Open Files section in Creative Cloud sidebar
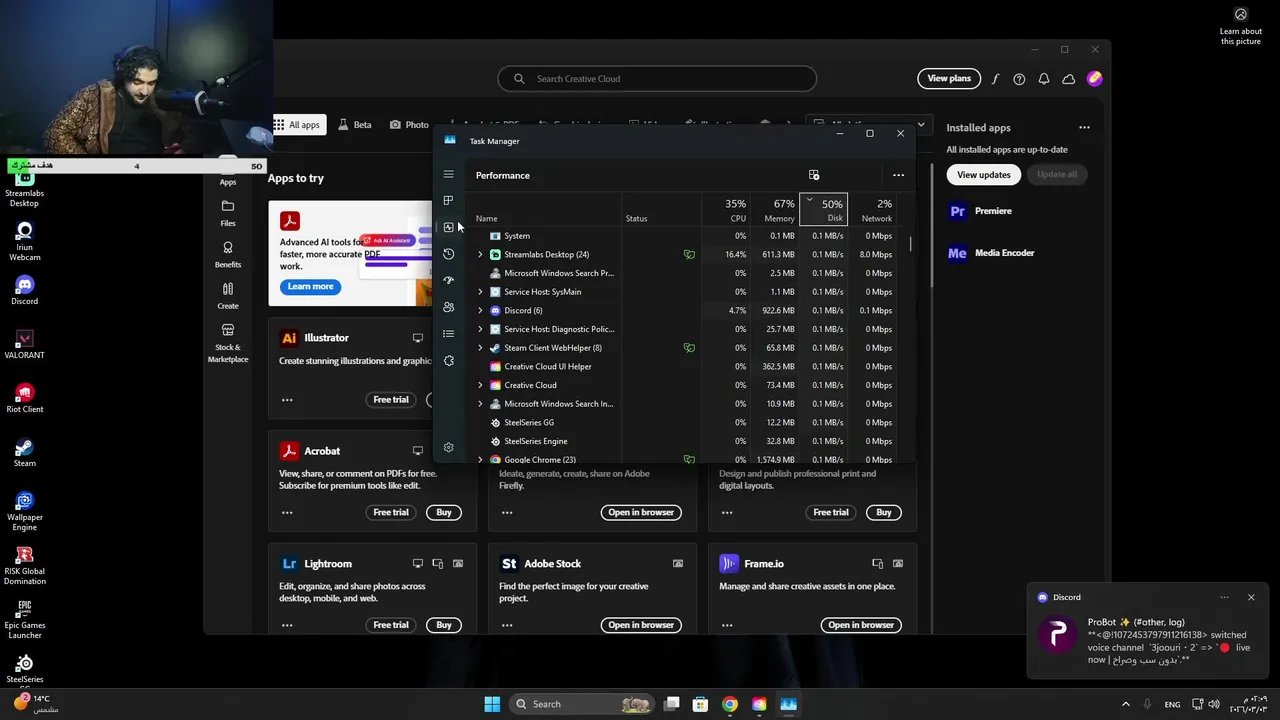 point(228,213)
